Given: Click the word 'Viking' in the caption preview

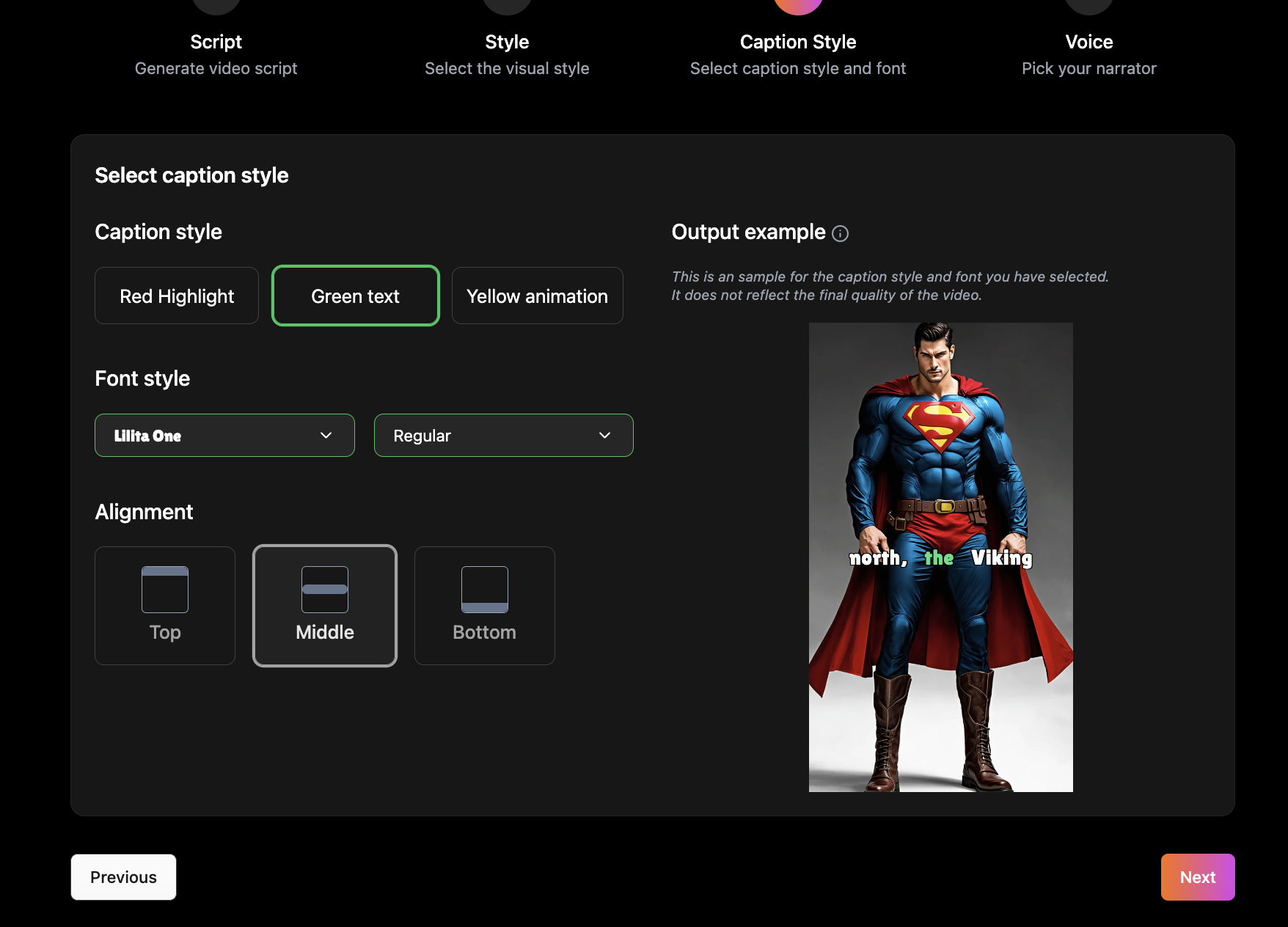Looking at the screenshot, I should click(x=1002, y=558).
